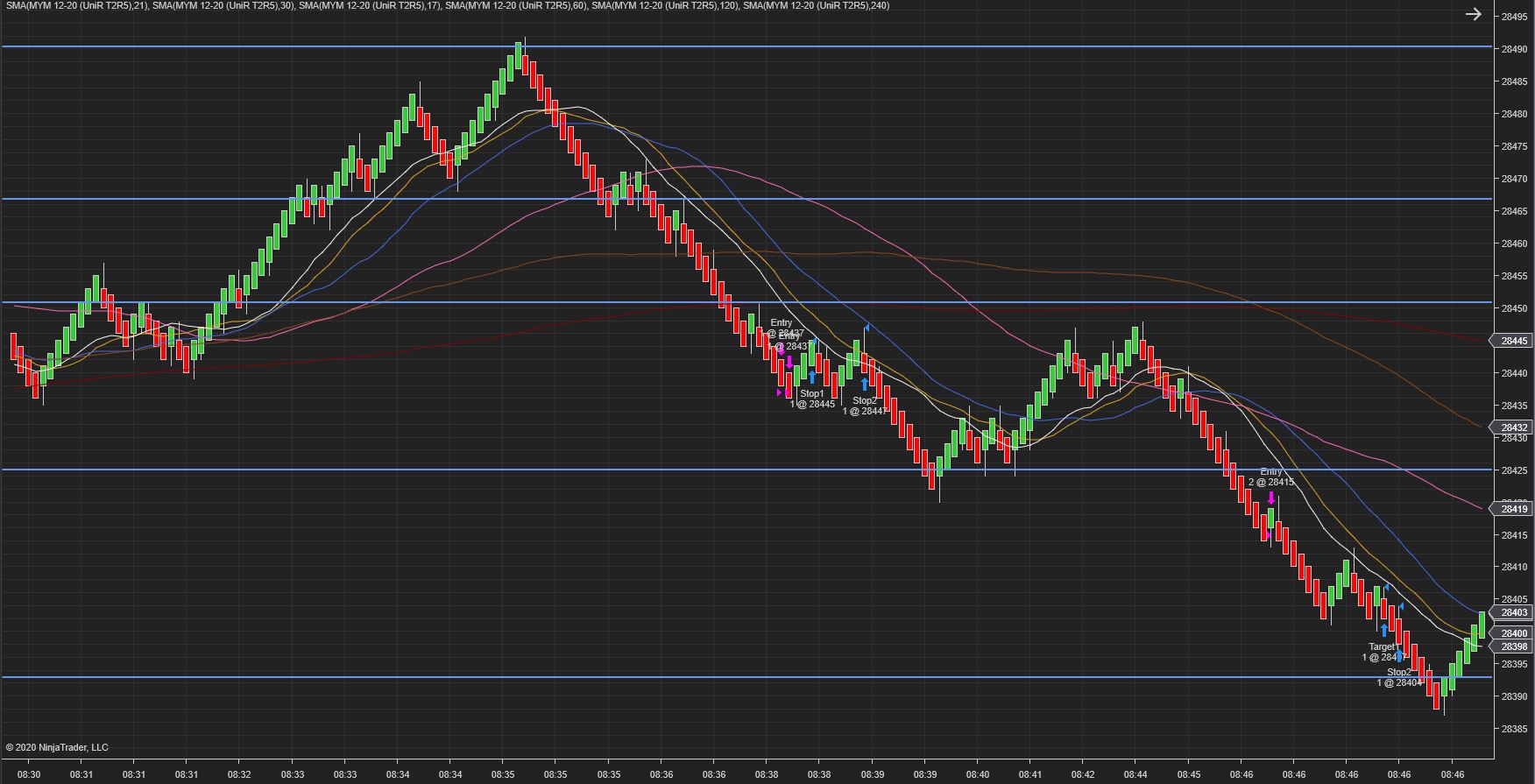Click the SMA indicator label at top

point(447,6)
